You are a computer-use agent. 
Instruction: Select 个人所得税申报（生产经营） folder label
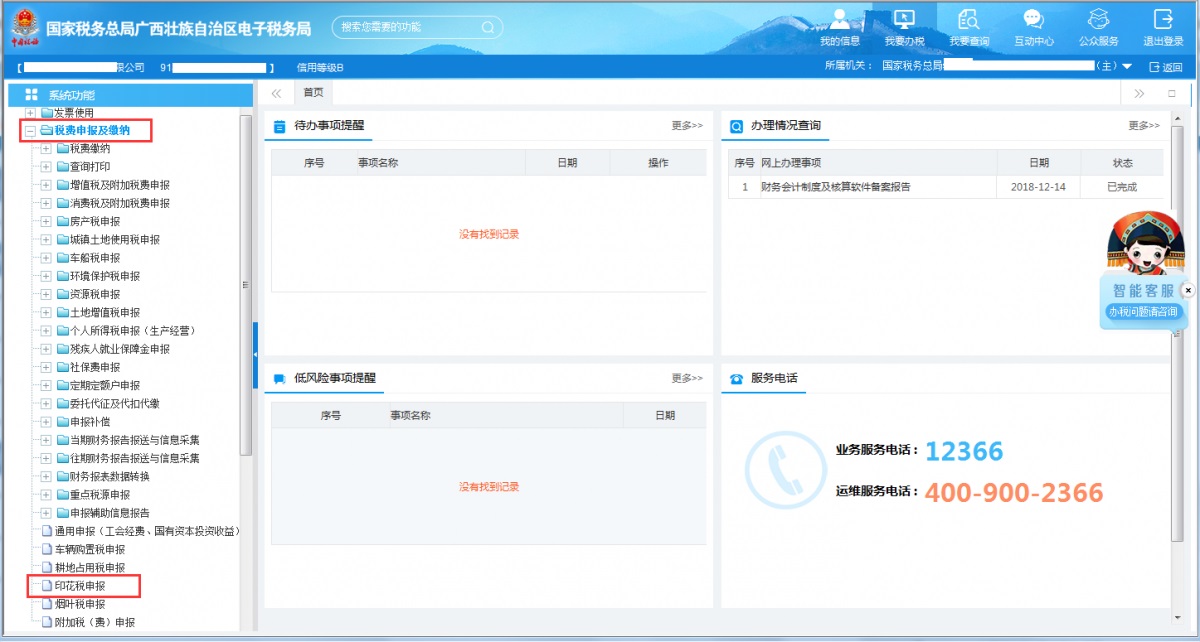pyautogui.click(x=132, y=331)
